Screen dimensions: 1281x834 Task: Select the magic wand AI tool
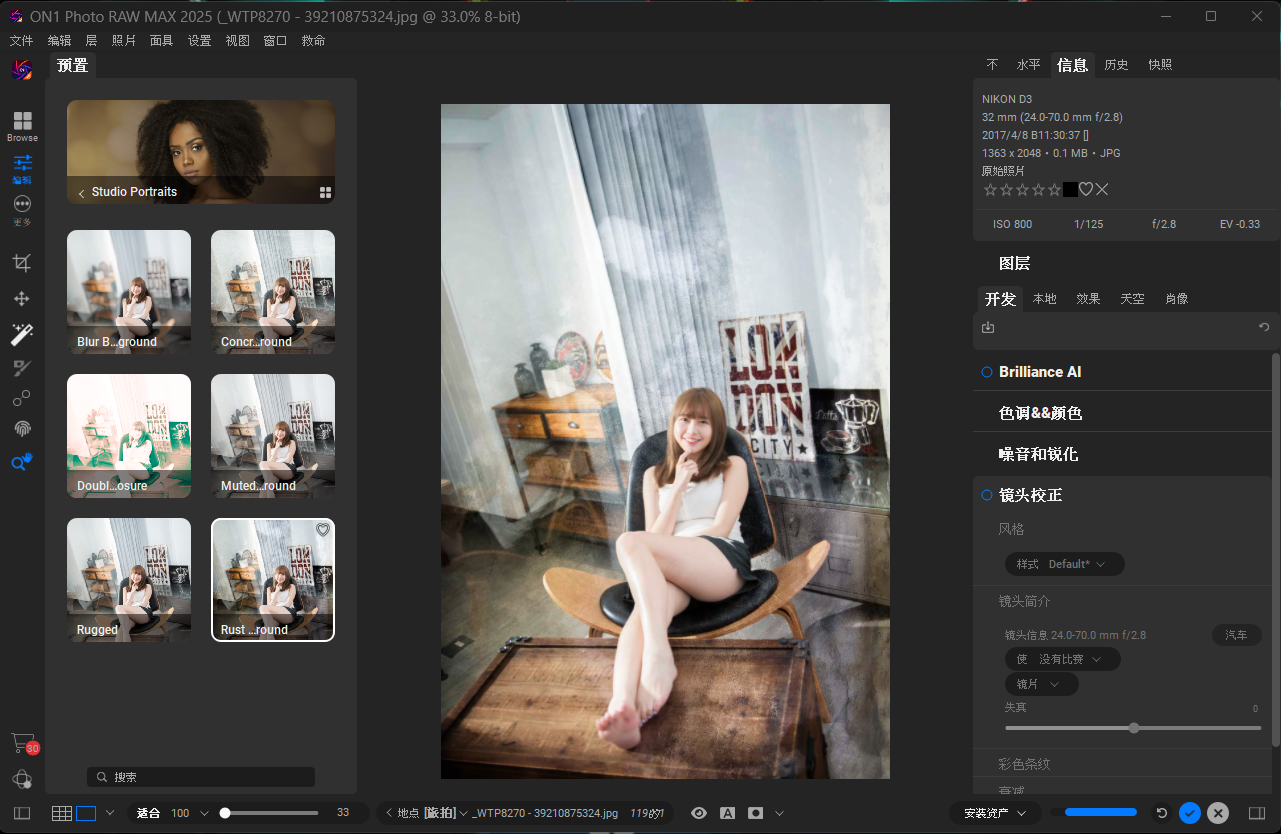(22, 333)
